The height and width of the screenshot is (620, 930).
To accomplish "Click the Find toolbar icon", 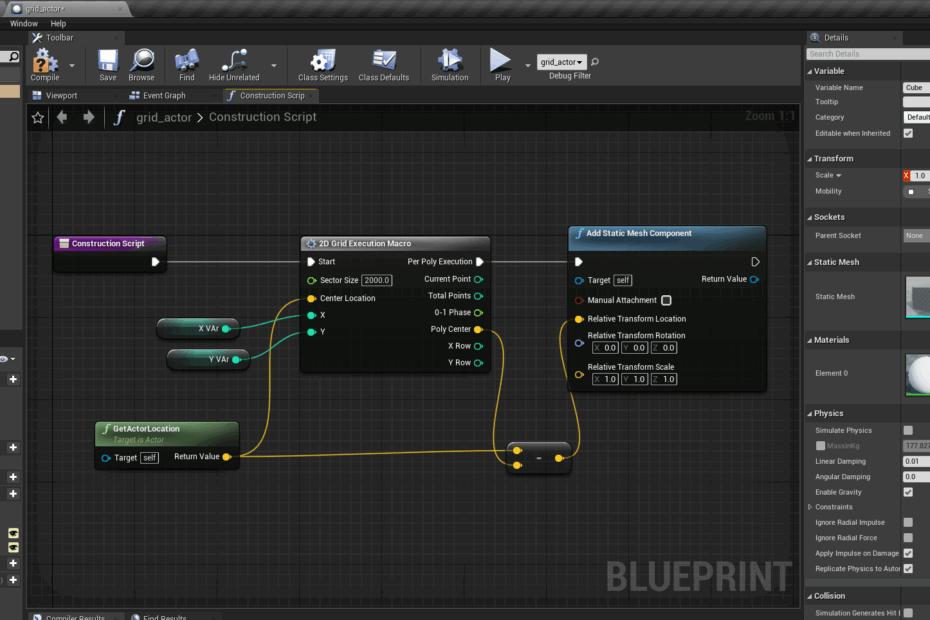I will click(187, 65).
